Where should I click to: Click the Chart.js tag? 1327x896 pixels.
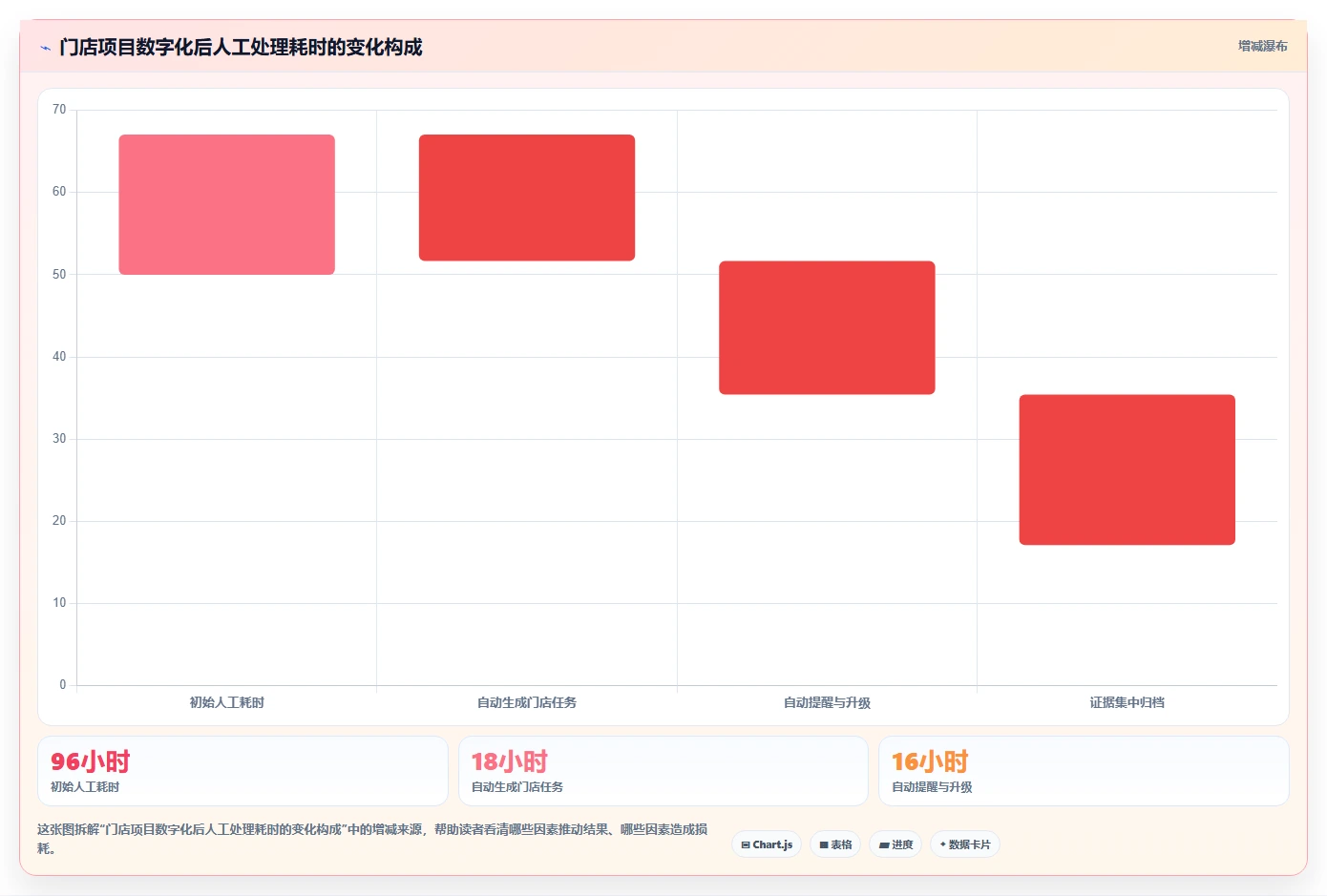pos(767,844)
